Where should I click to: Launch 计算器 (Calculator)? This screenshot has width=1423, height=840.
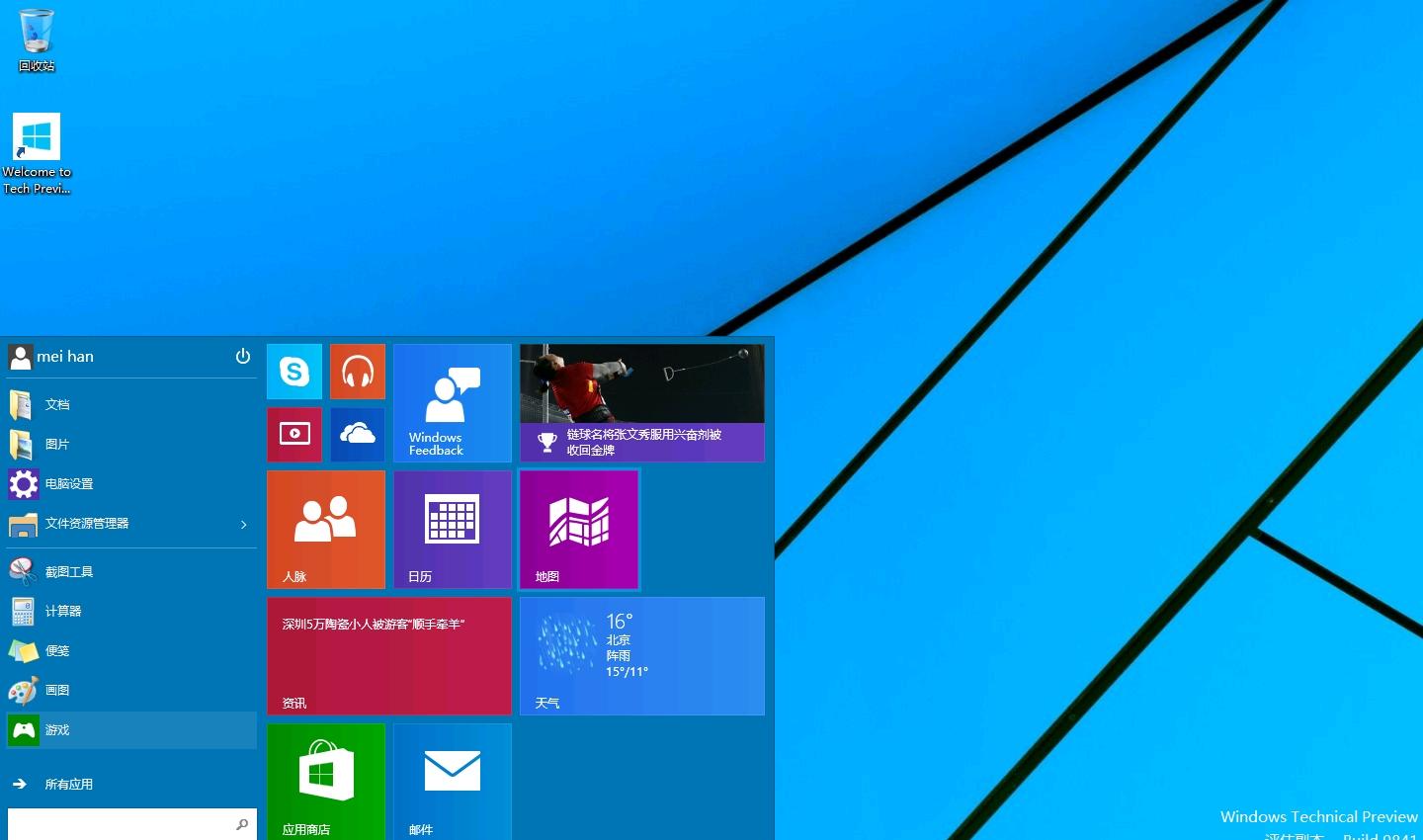(131, 611)
